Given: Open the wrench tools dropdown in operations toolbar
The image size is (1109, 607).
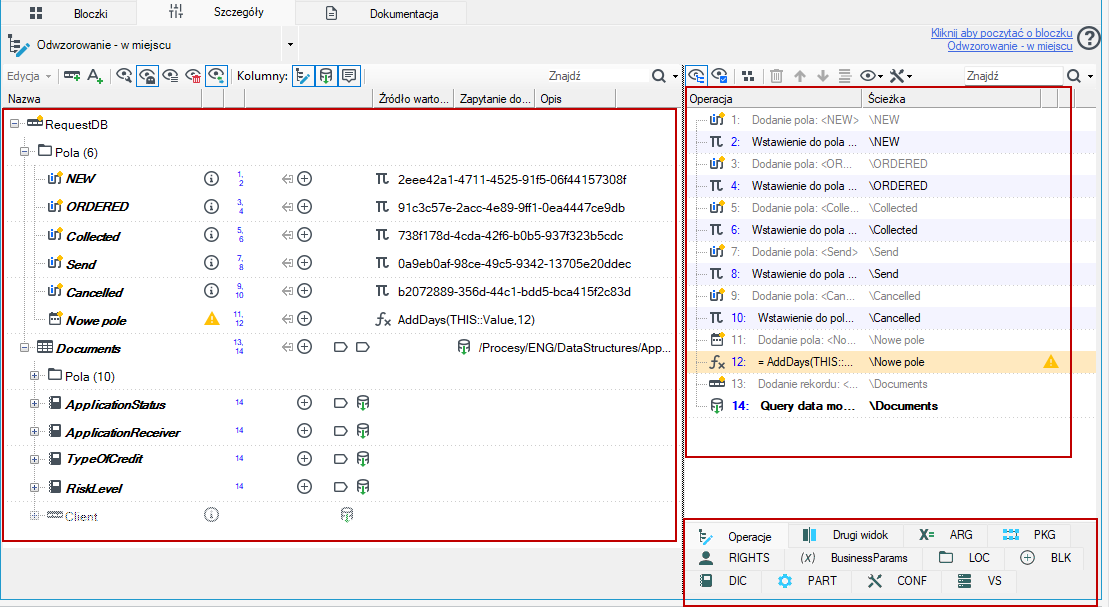Looking at the screenshot, I should 900,76.
